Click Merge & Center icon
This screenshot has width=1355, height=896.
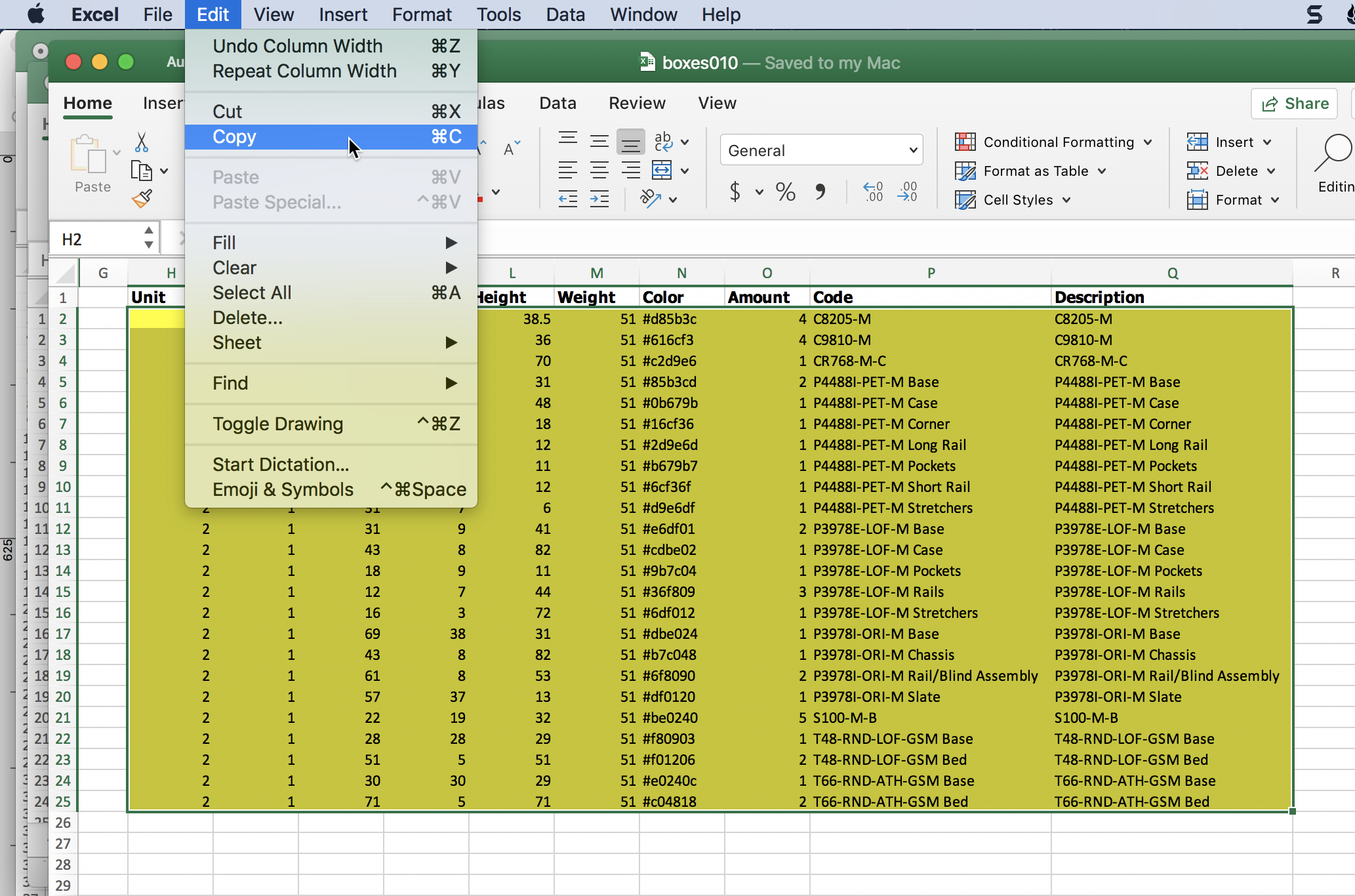point(662,171)
